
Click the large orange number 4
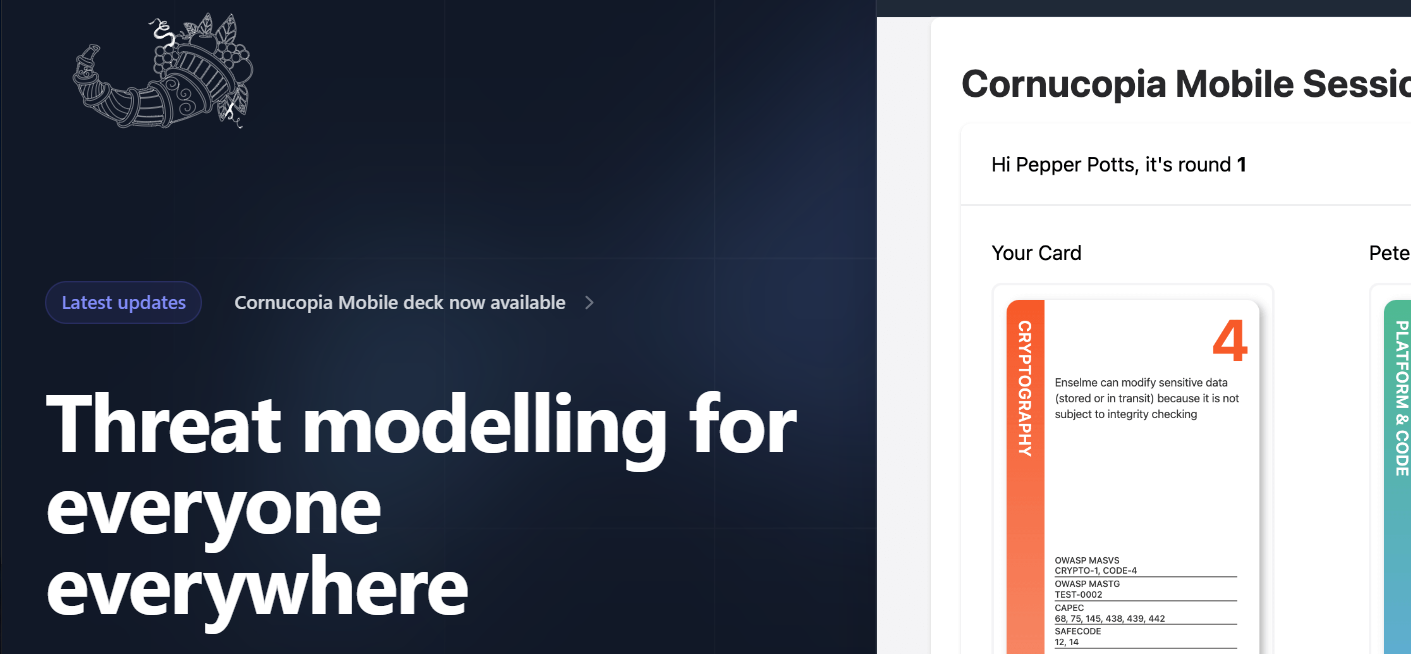tap(1229, 342)
